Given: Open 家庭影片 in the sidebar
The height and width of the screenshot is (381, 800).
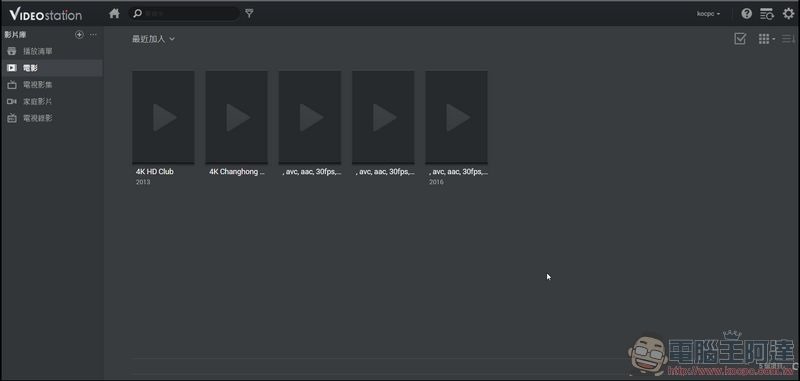Looking at the screenshot, I should 52,101.
